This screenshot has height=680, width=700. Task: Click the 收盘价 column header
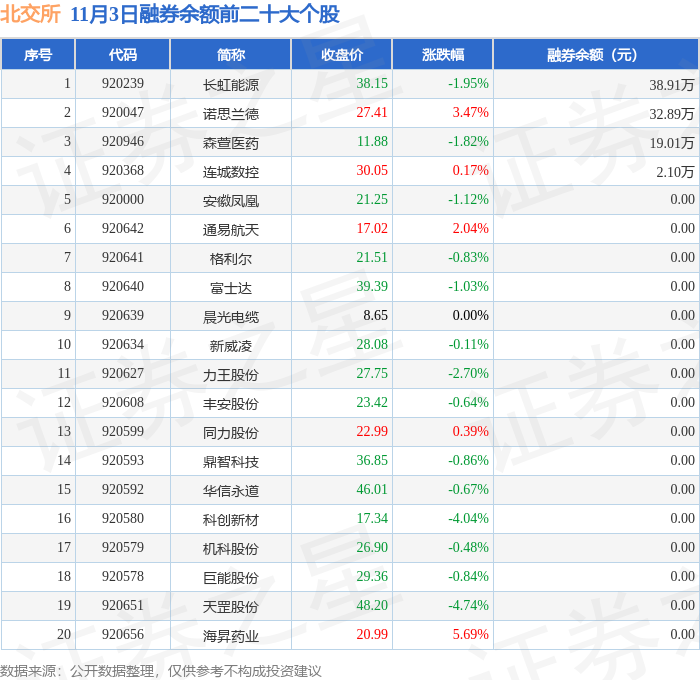pyautogui.click(x=342, y=54)
